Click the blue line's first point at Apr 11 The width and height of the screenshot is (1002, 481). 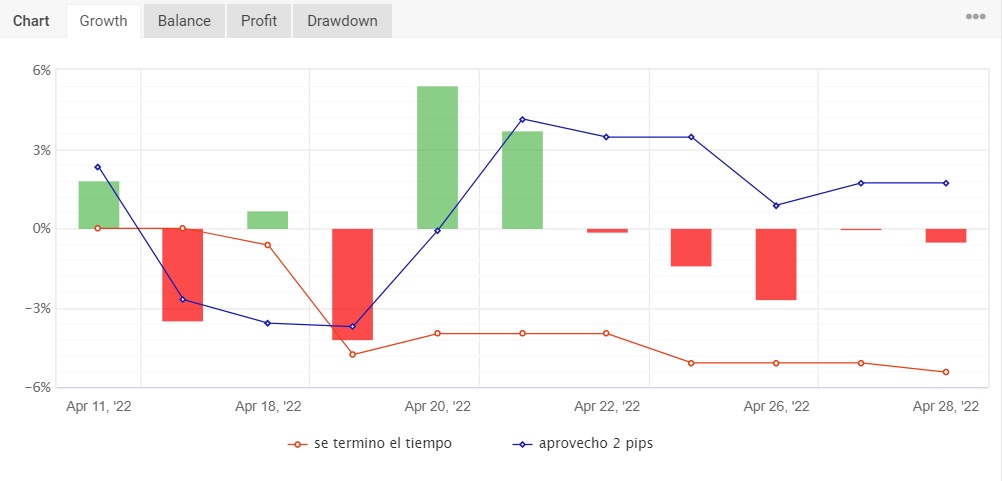98,167
